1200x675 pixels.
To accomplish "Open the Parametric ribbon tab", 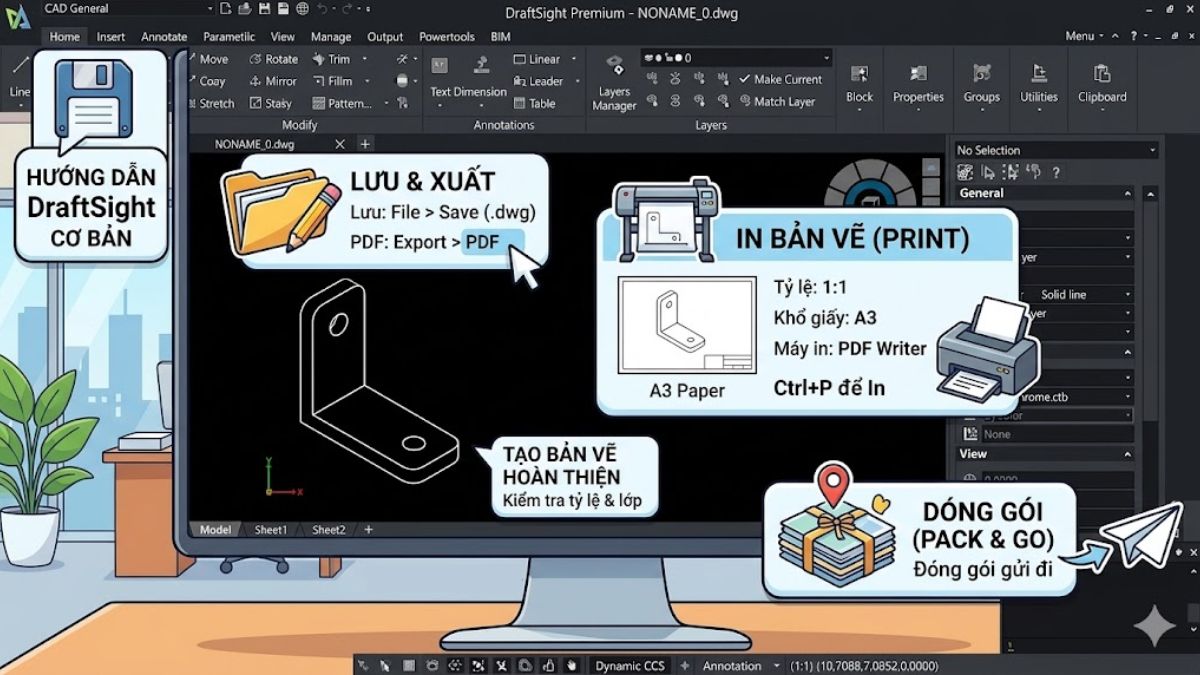I will point(229,37).
